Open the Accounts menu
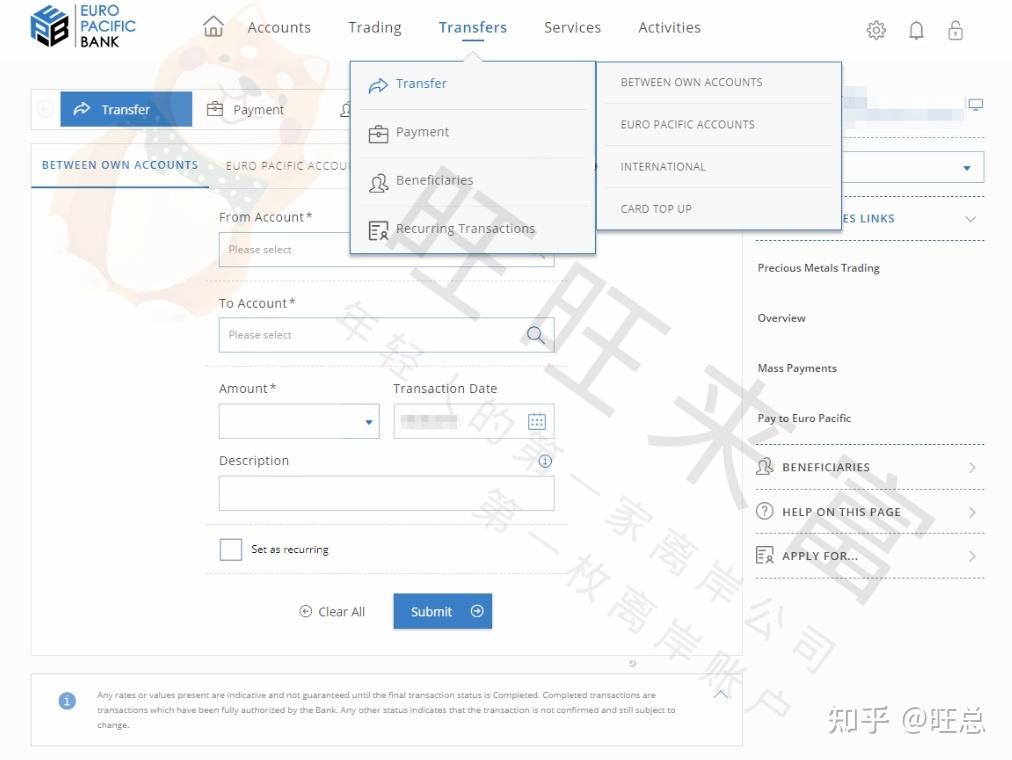1012x760 pixels. (x=279, y=27)
